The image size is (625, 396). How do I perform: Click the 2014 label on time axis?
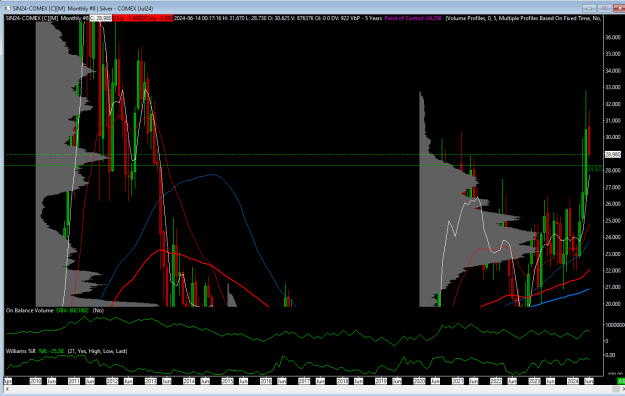click(189, 381)
